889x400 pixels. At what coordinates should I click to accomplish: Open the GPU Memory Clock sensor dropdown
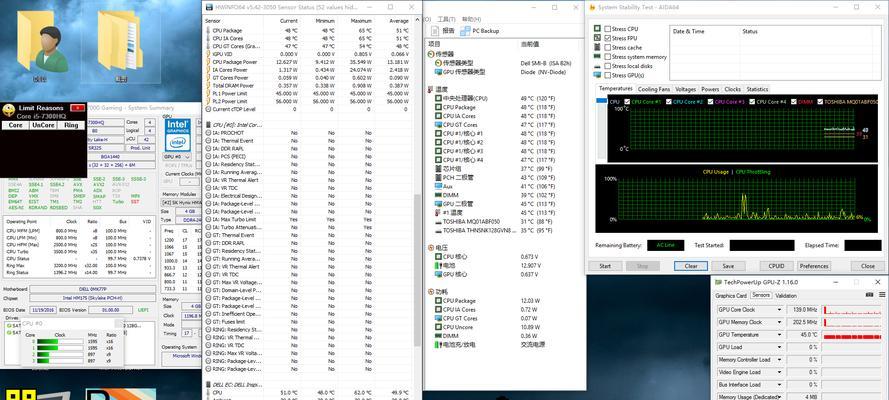click(x=780, y=322)
